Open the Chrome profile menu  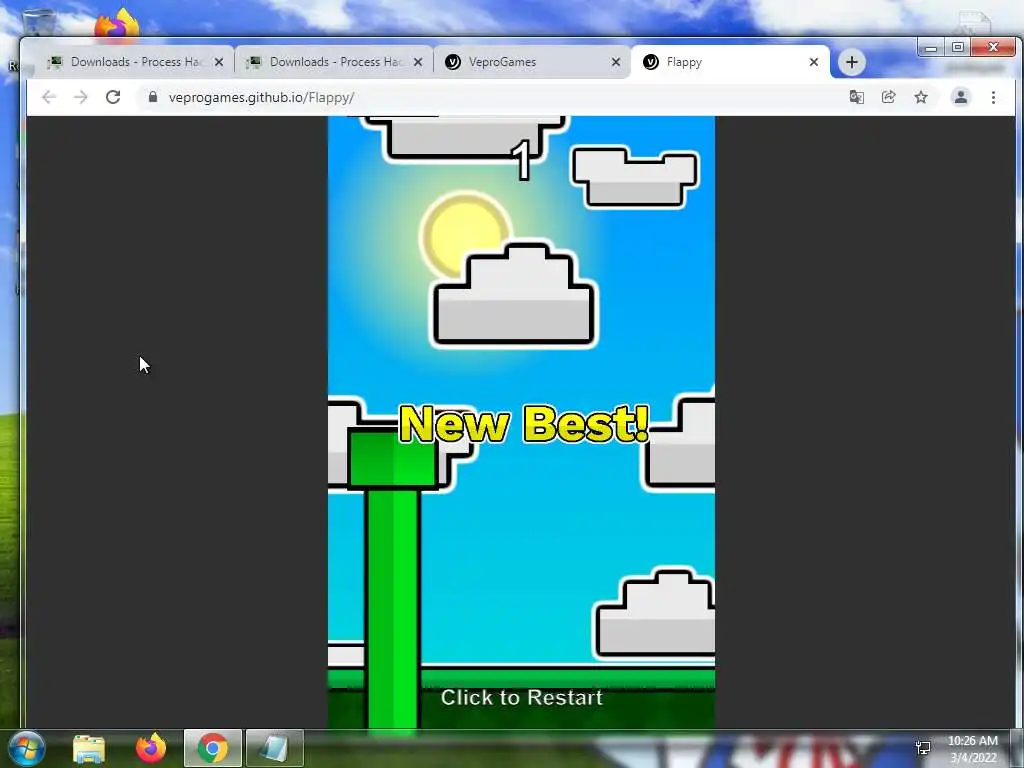(x=961, y=97)
